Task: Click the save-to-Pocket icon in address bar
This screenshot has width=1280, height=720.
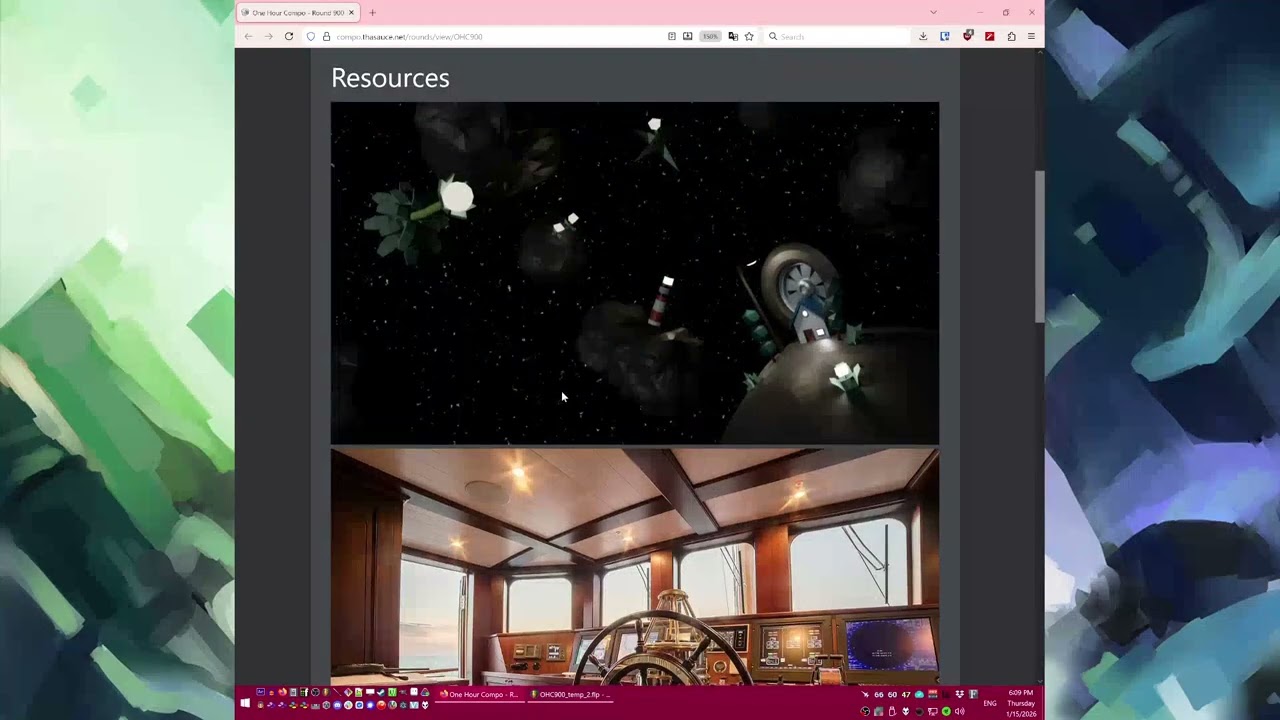Action: (x=688, y=36)
